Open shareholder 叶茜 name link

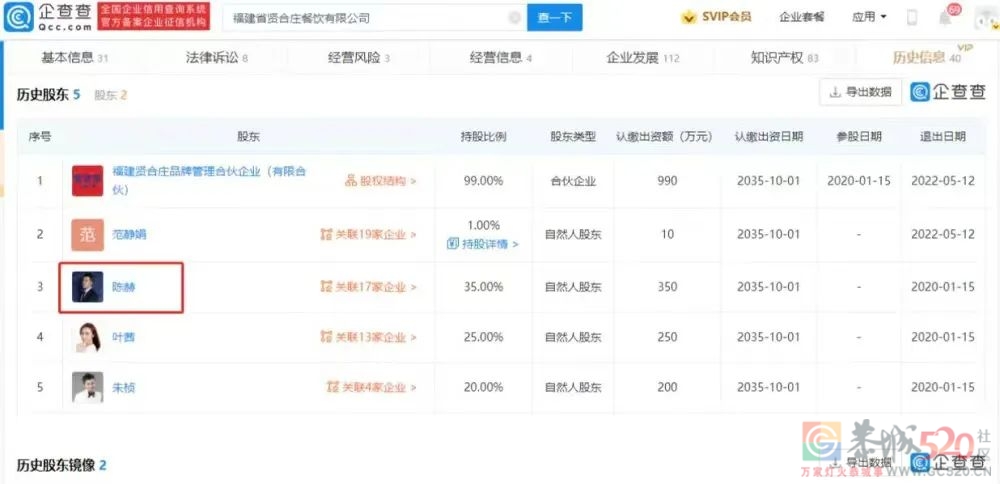coord(124,337)
